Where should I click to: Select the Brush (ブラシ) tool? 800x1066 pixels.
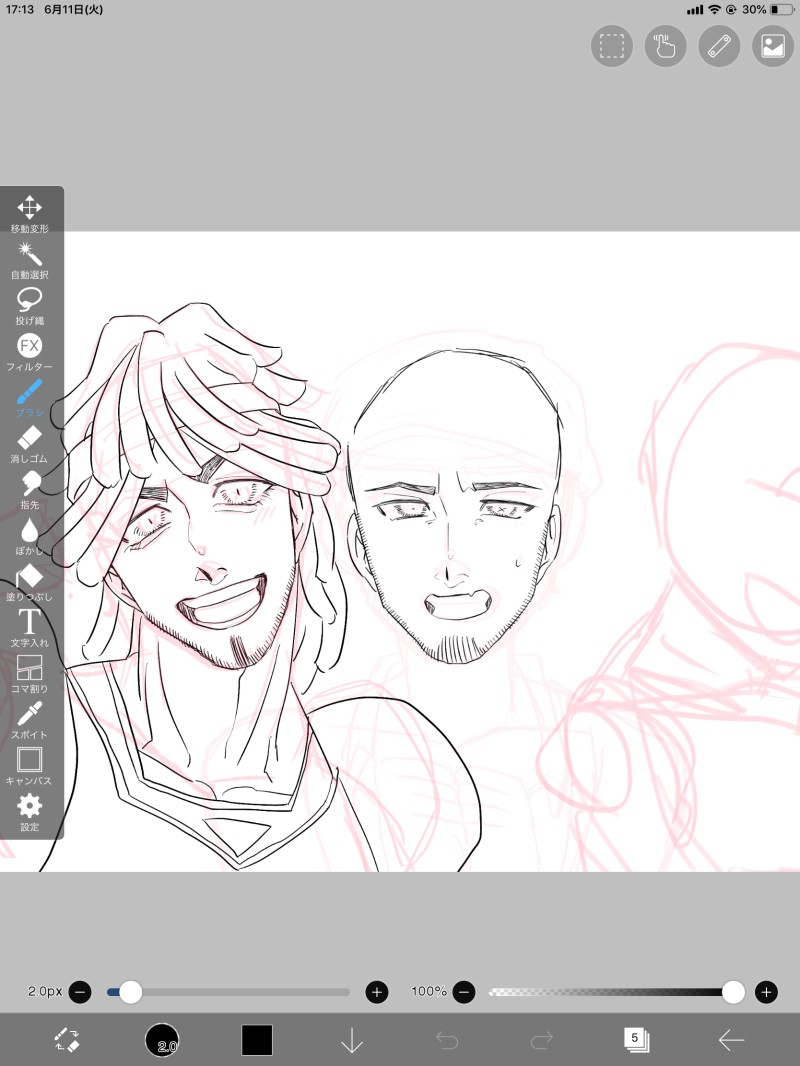pyautogui.click(x=29, y=398)
